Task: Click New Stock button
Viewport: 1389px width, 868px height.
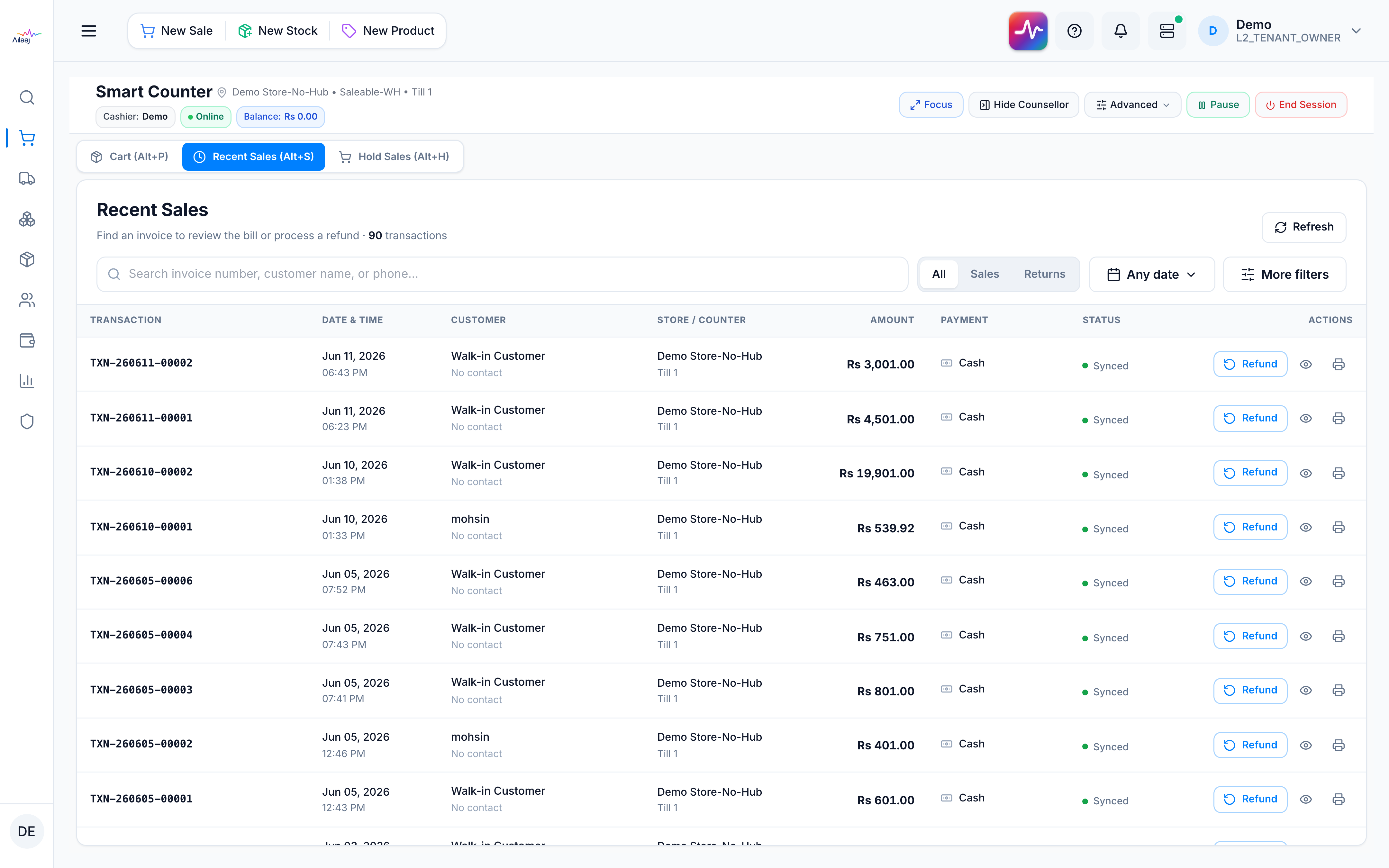Action: point(278,31)
